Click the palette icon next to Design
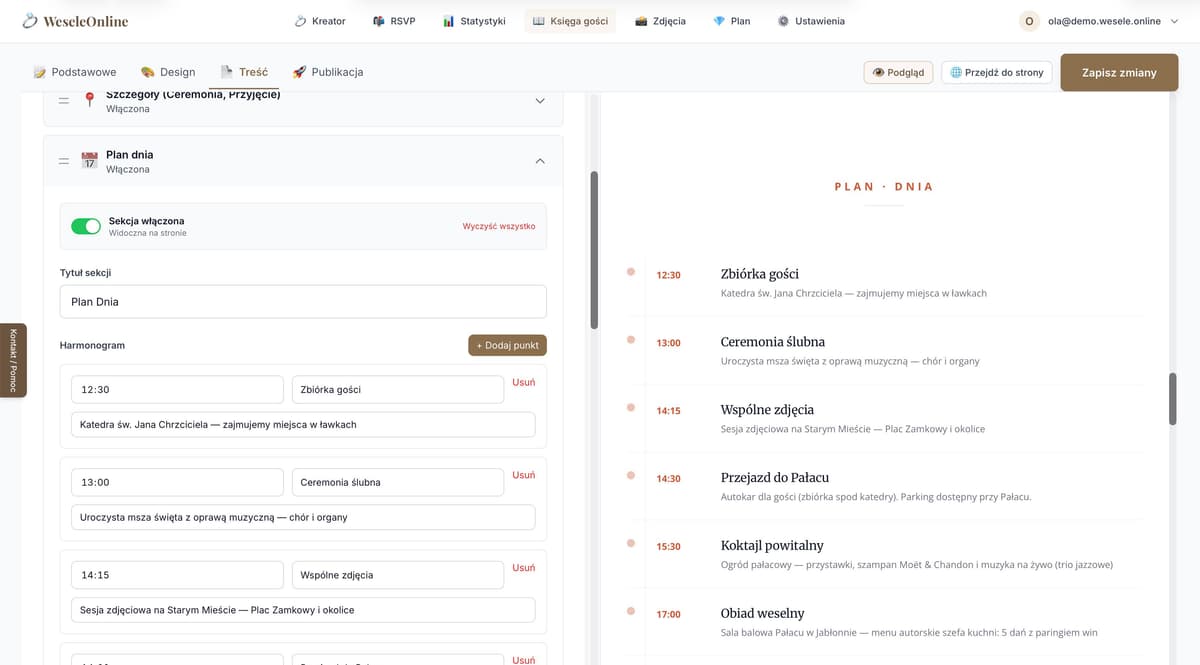The width and height of the screenshot is (1200, 665). coord(148,72)
